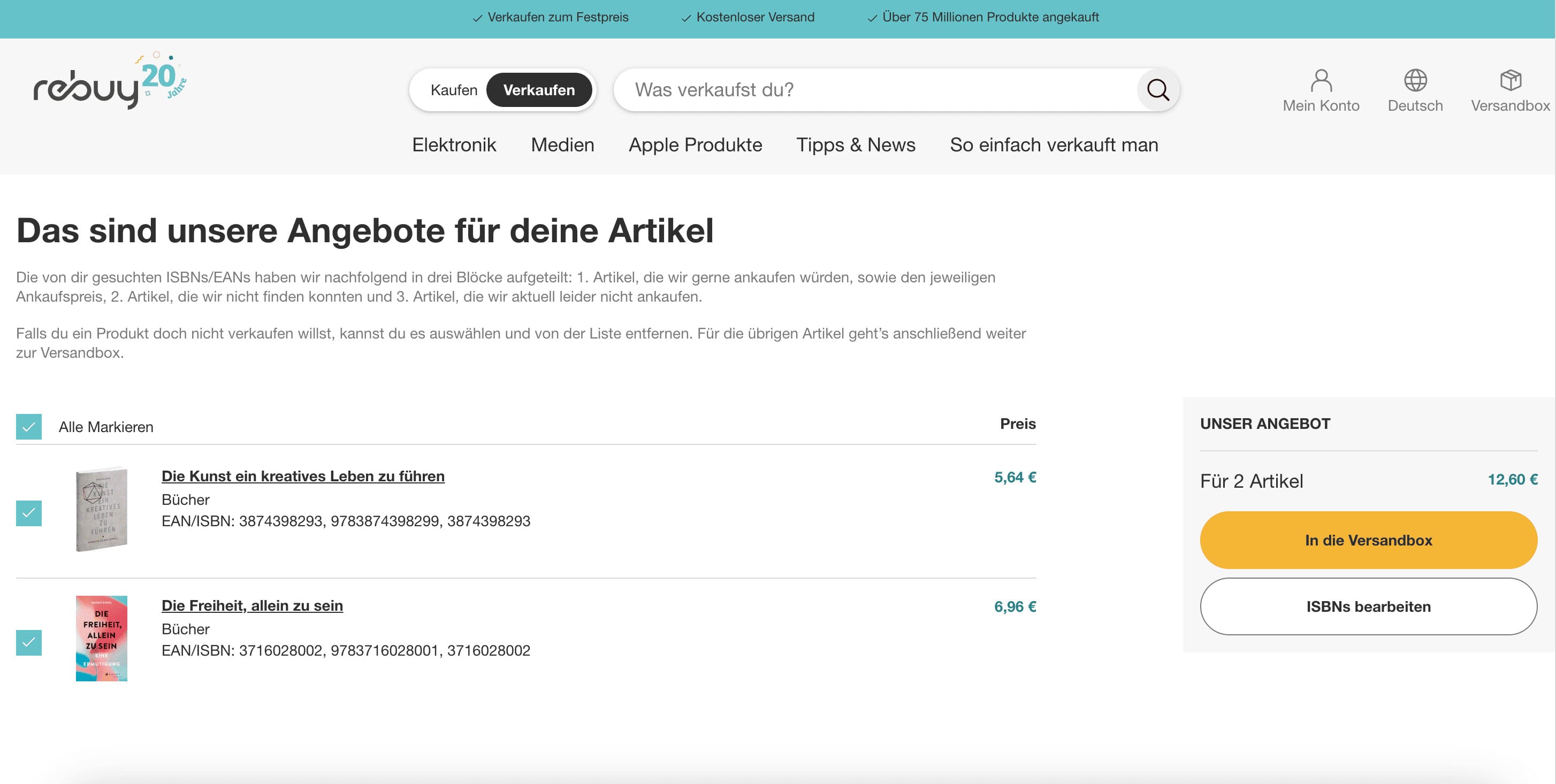Open the Medien menu
Screen dimensions: 1556x784
562,145
